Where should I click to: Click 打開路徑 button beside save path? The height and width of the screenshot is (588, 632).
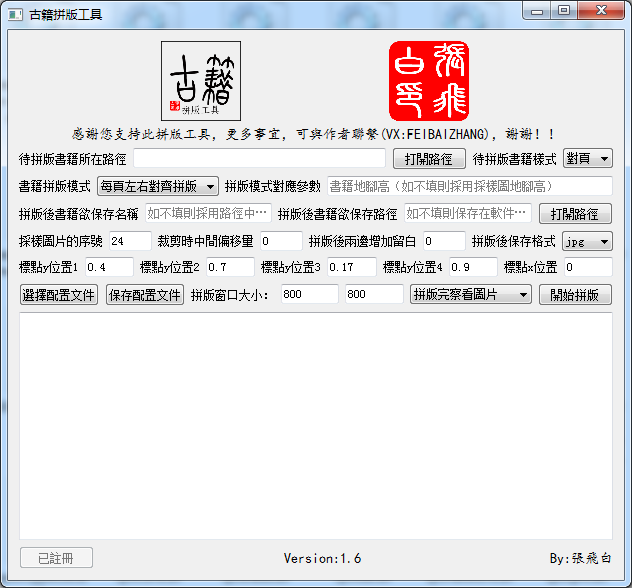575,214
